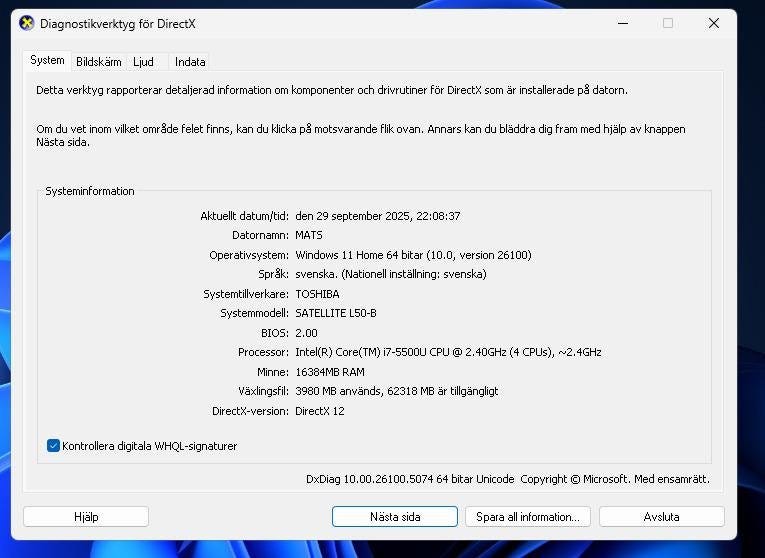Click the Avsluta button

[662, 517]
